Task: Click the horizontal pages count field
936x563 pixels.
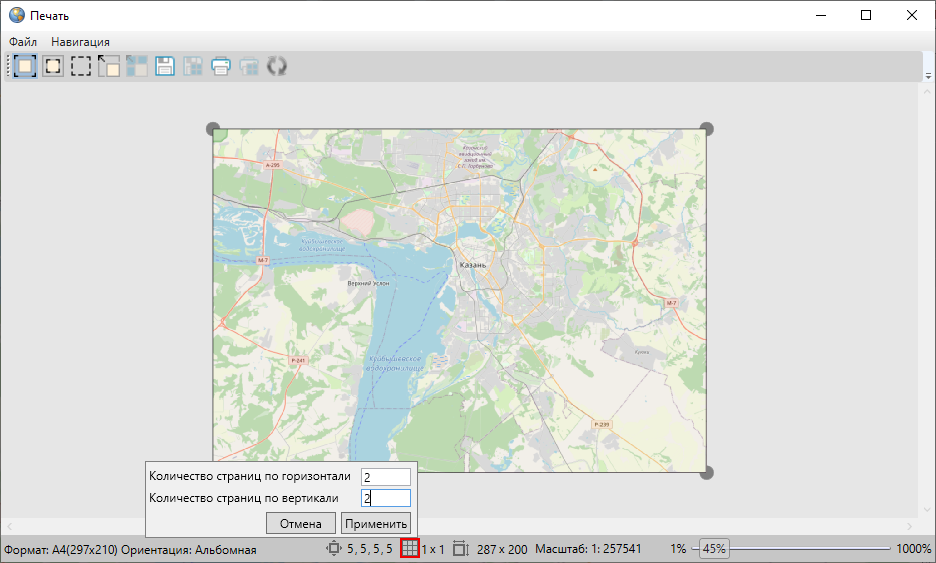Action: pos(385,477)
